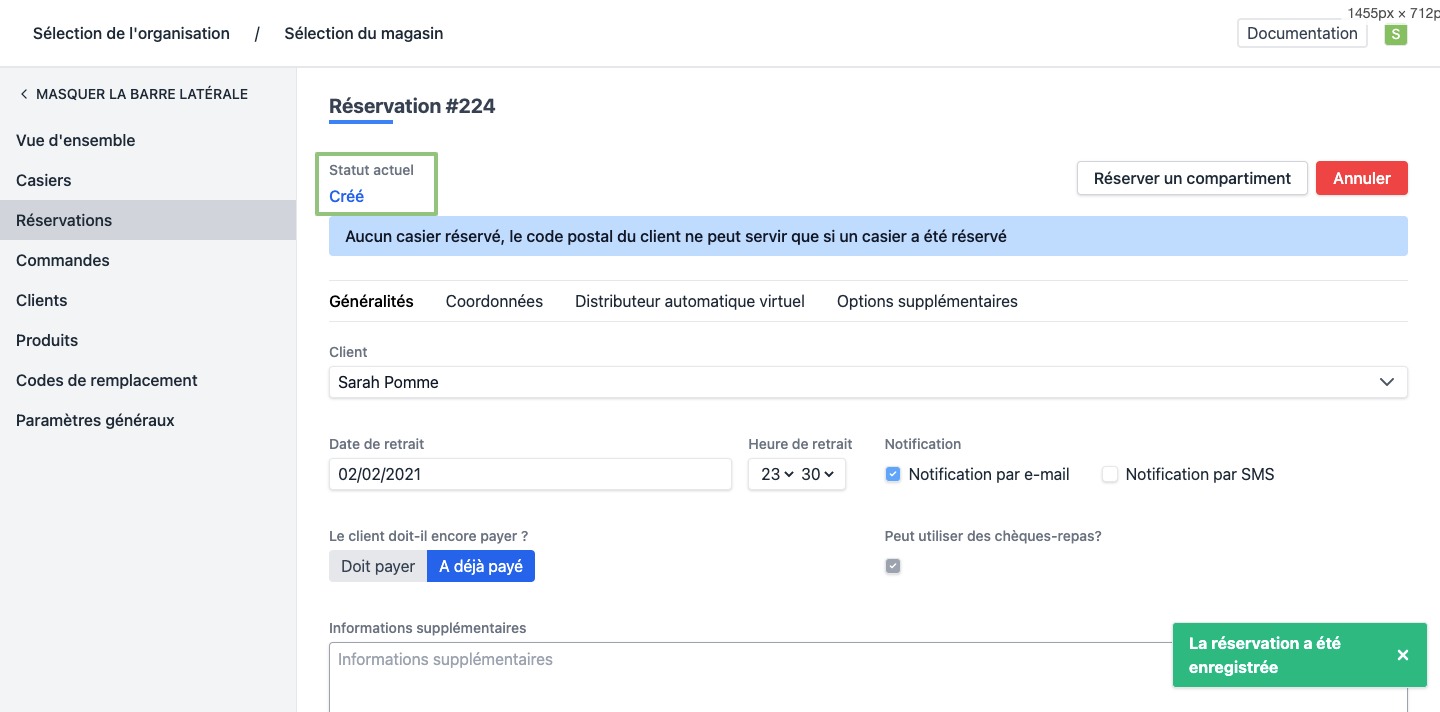This screenshot has width=1440, height=712.
Task: Open the Client dropdown showing Sarah Pomme
Action: 867,382
